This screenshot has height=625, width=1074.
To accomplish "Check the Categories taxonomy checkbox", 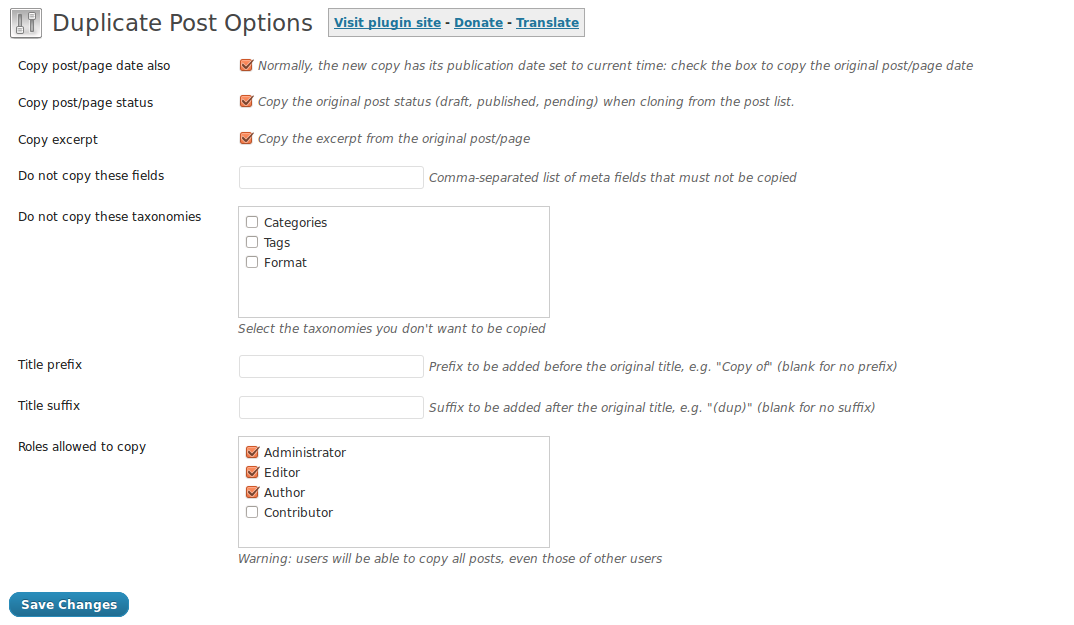I will pos(252,222).
